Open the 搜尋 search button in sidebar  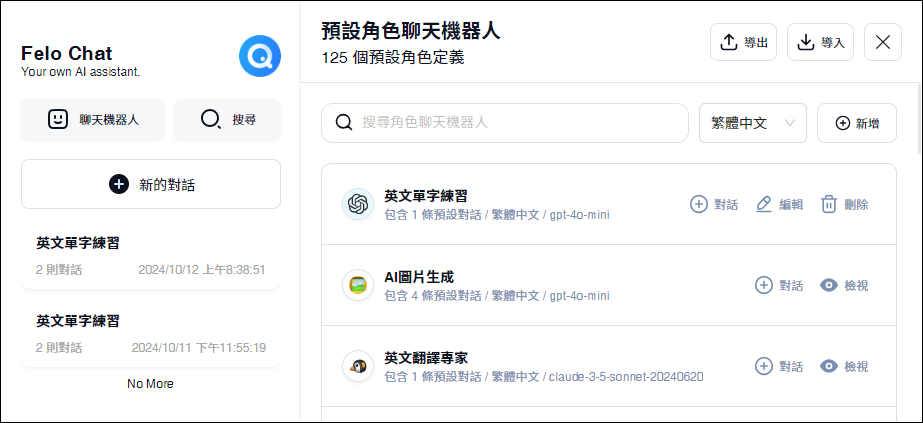tap(227, 119)
